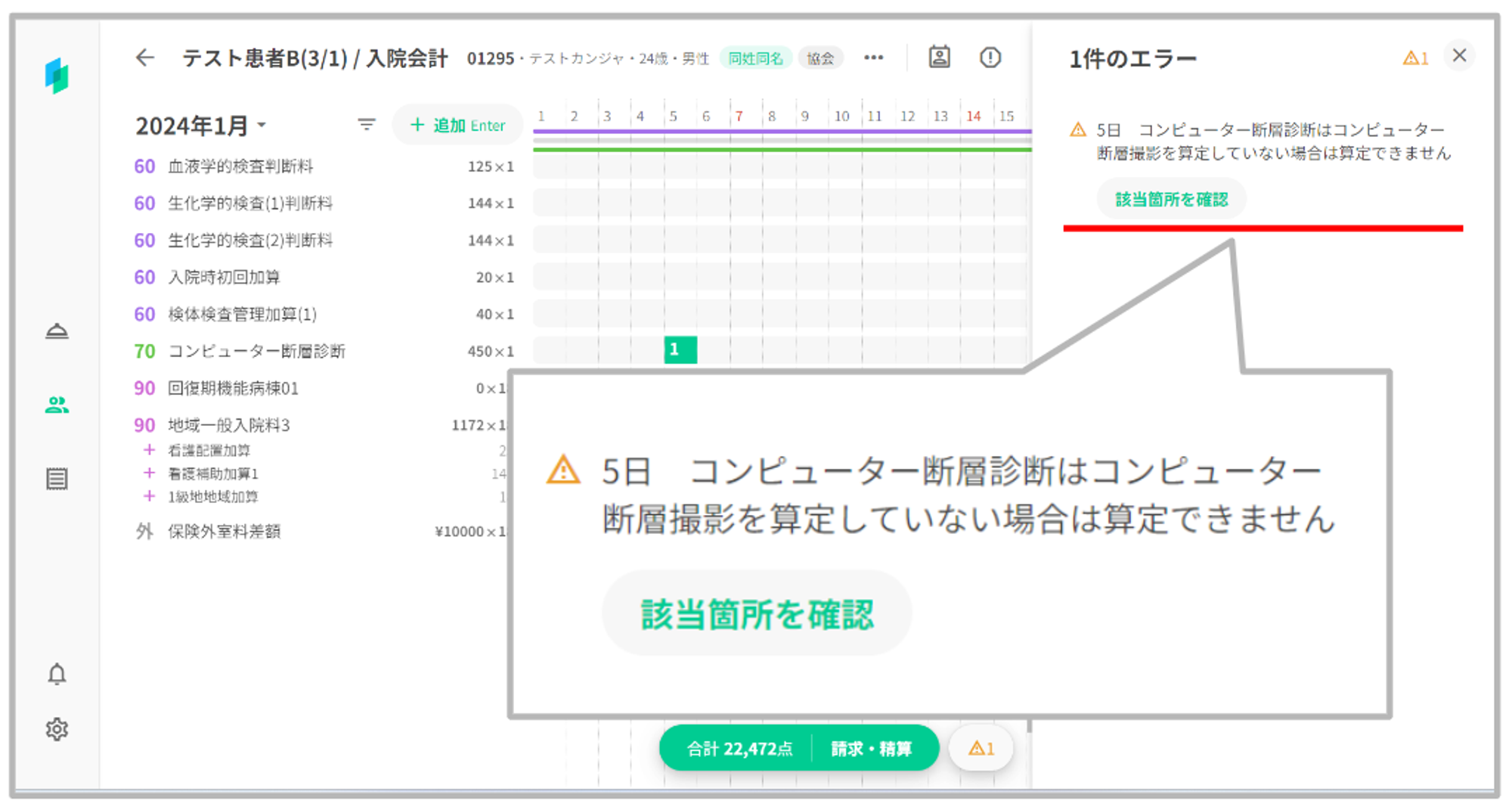This screenshot has height=810, width=1512.
Task: Click the filter lines icon
Action: 367,125
